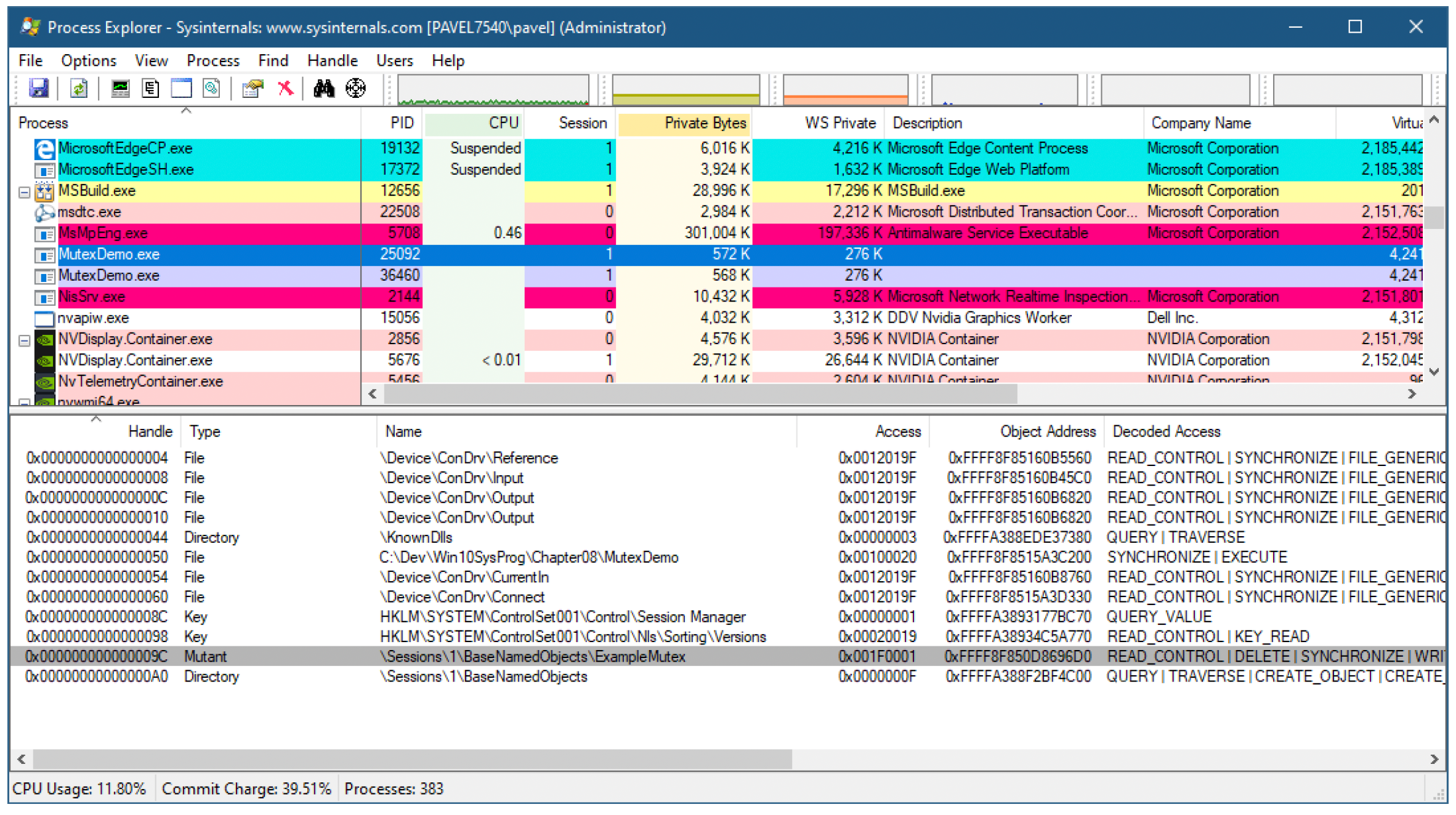Click the Save toolbar icon

[38, 89]
